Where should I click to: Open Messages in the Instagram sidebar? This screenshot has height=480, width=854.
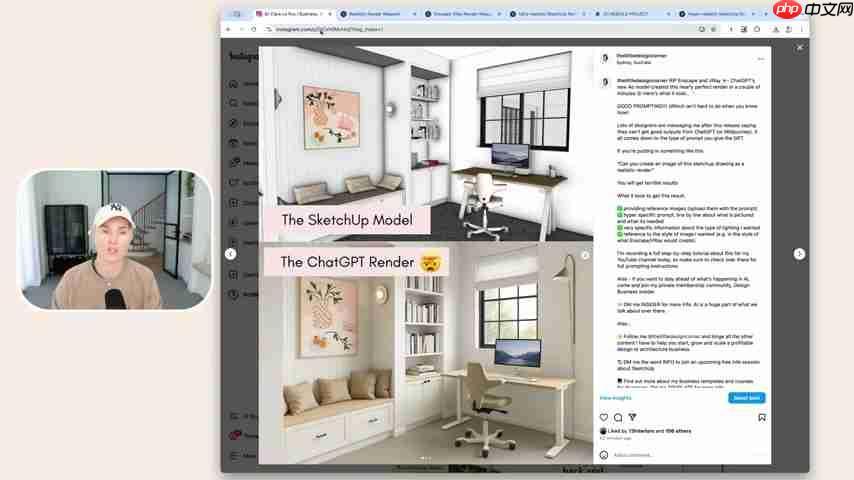242,162
